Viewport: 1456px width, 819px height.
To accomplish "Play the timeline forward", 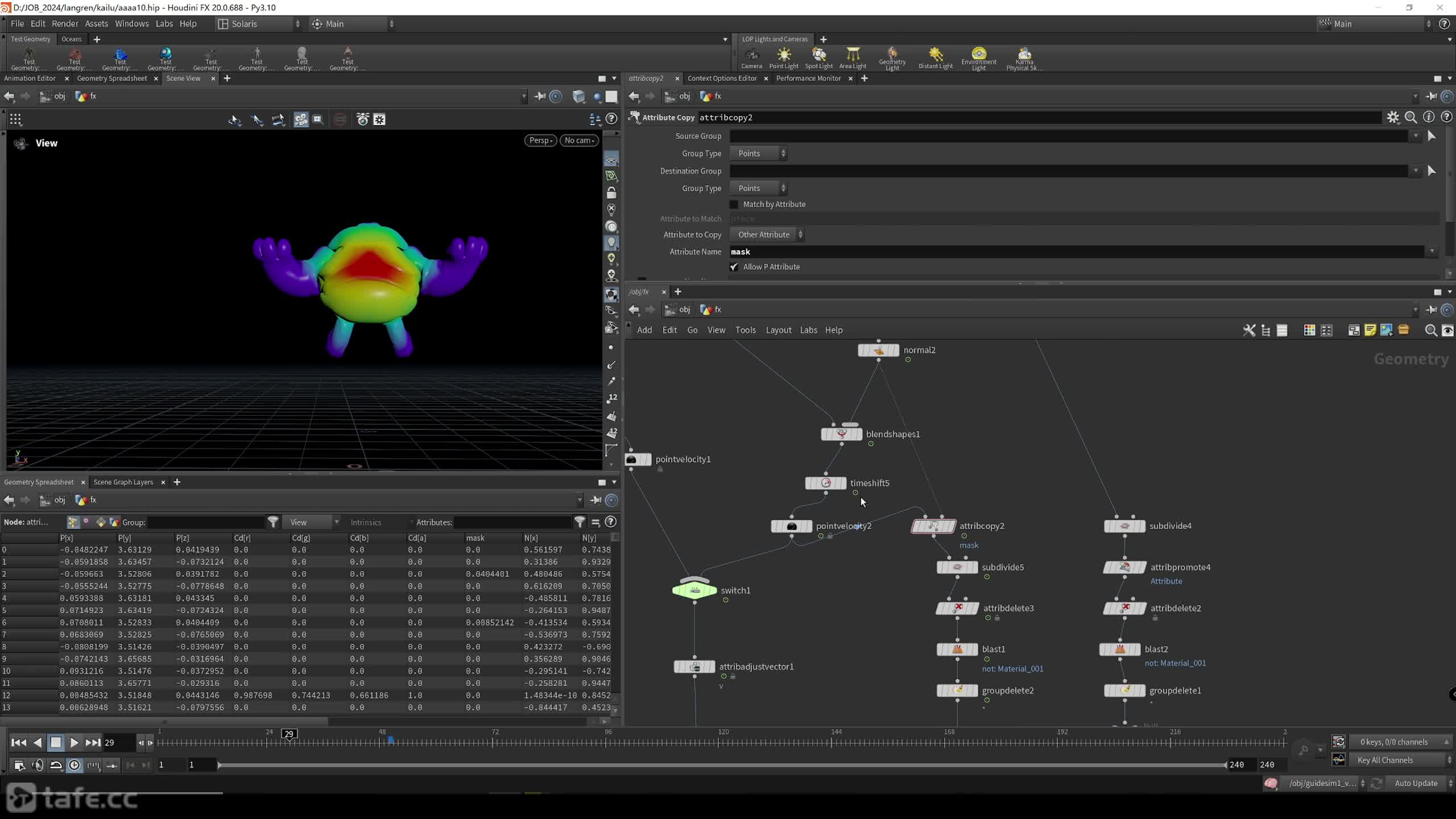I will [x=73, y=742].
